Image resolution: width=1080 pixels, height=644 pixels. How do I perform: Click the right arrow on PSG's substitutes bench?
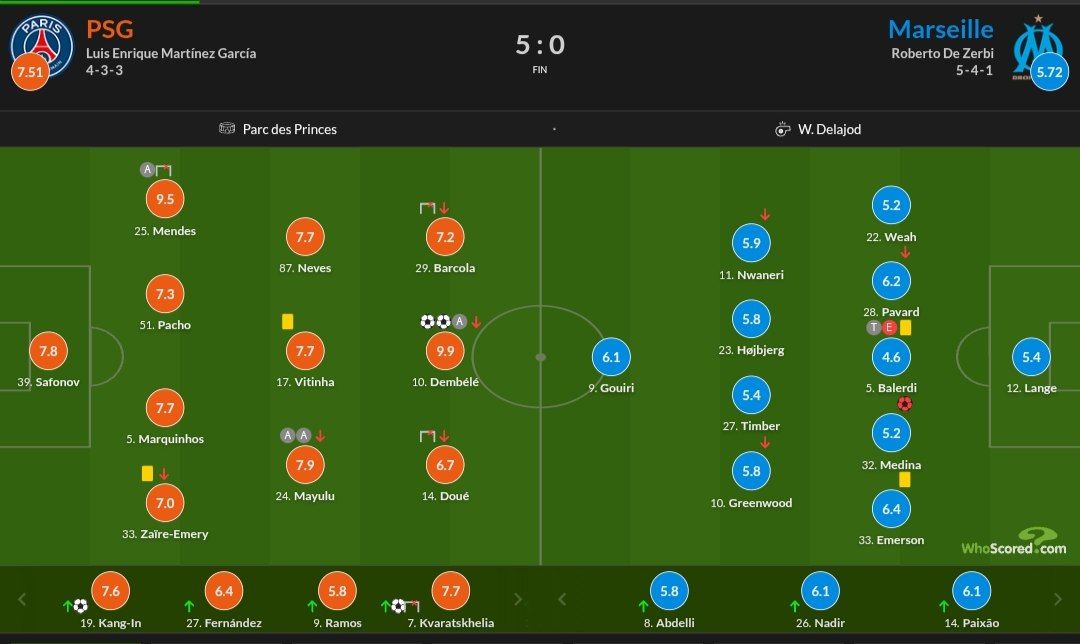518,600
